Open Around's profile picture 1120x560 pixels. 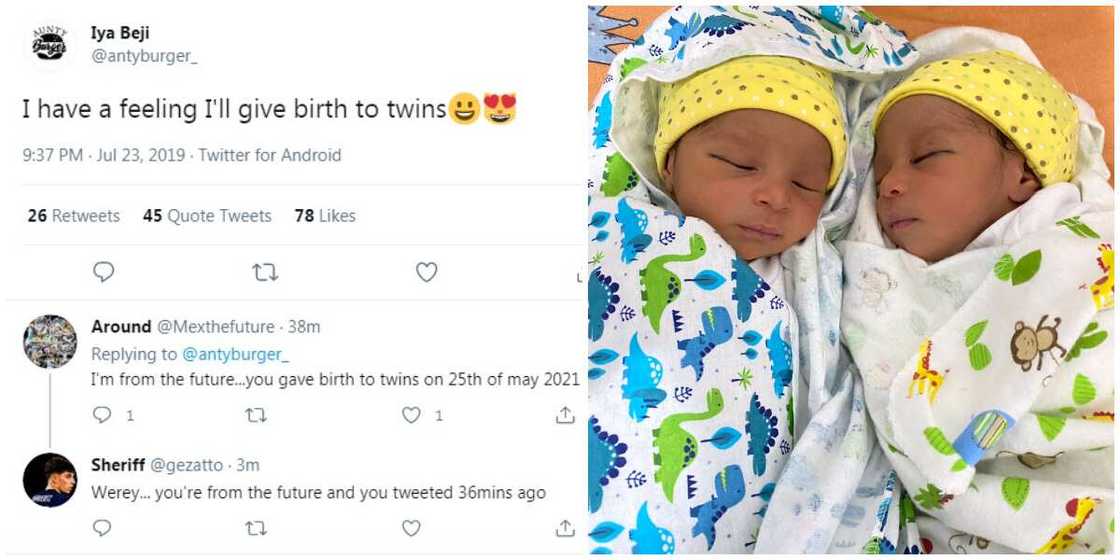[50, 342]
